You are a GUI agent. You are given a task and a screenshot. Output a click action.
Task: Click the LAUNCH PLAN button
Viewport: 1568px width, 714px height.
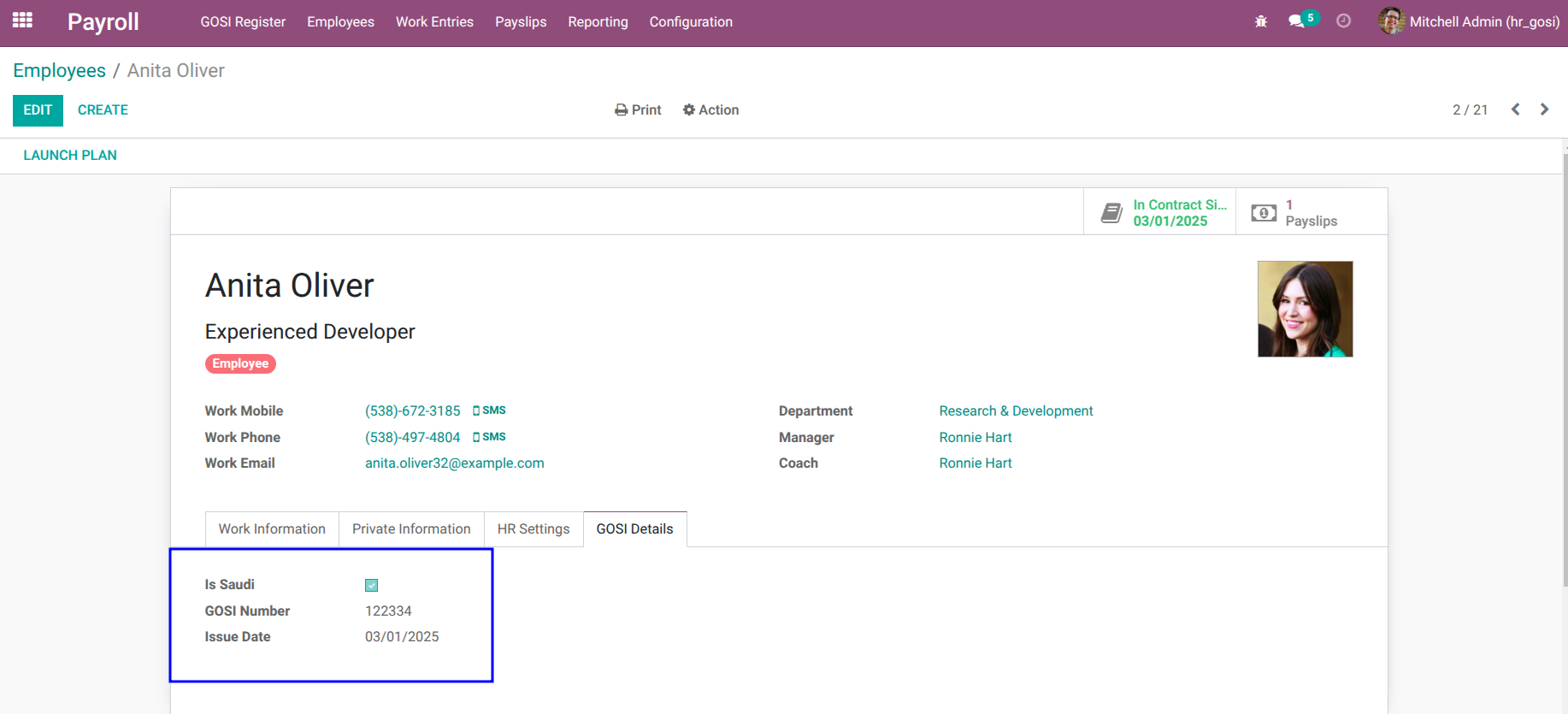pyautogui.click(x=70, y=156)
